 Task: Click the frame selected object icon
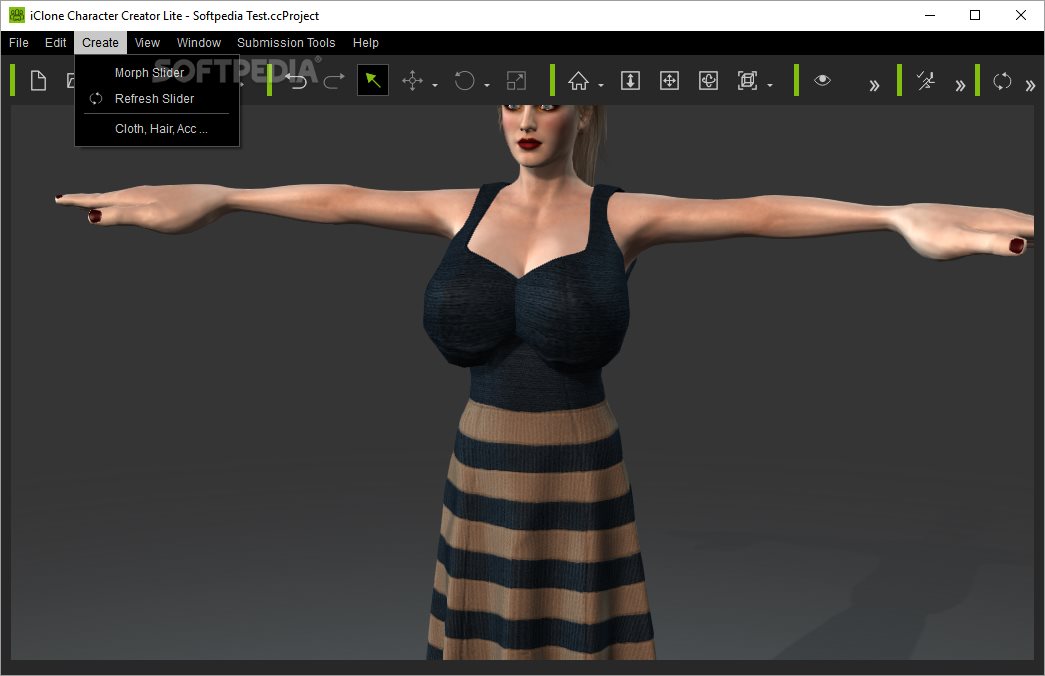click(747, 81)
